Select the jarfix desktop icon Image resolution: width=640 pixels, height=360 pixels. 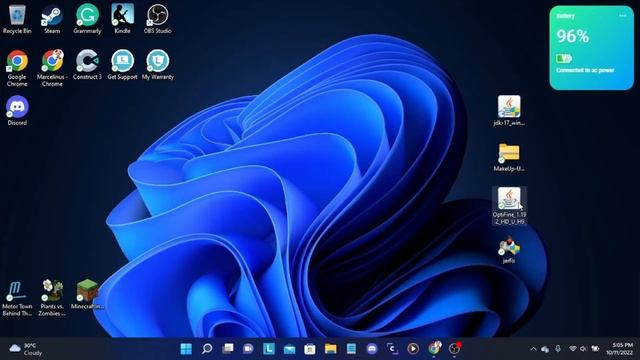coord(509,249)
